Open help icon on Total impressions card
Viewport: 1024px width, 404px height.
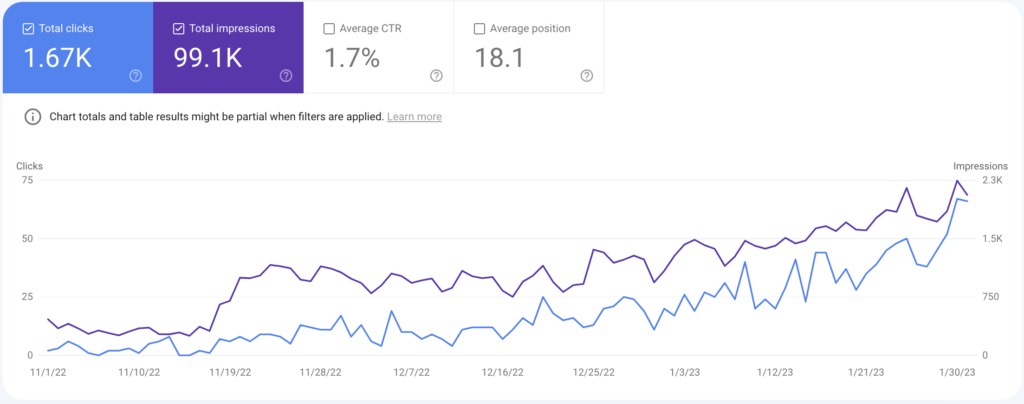pyautogui.click(x=286, y=76)
